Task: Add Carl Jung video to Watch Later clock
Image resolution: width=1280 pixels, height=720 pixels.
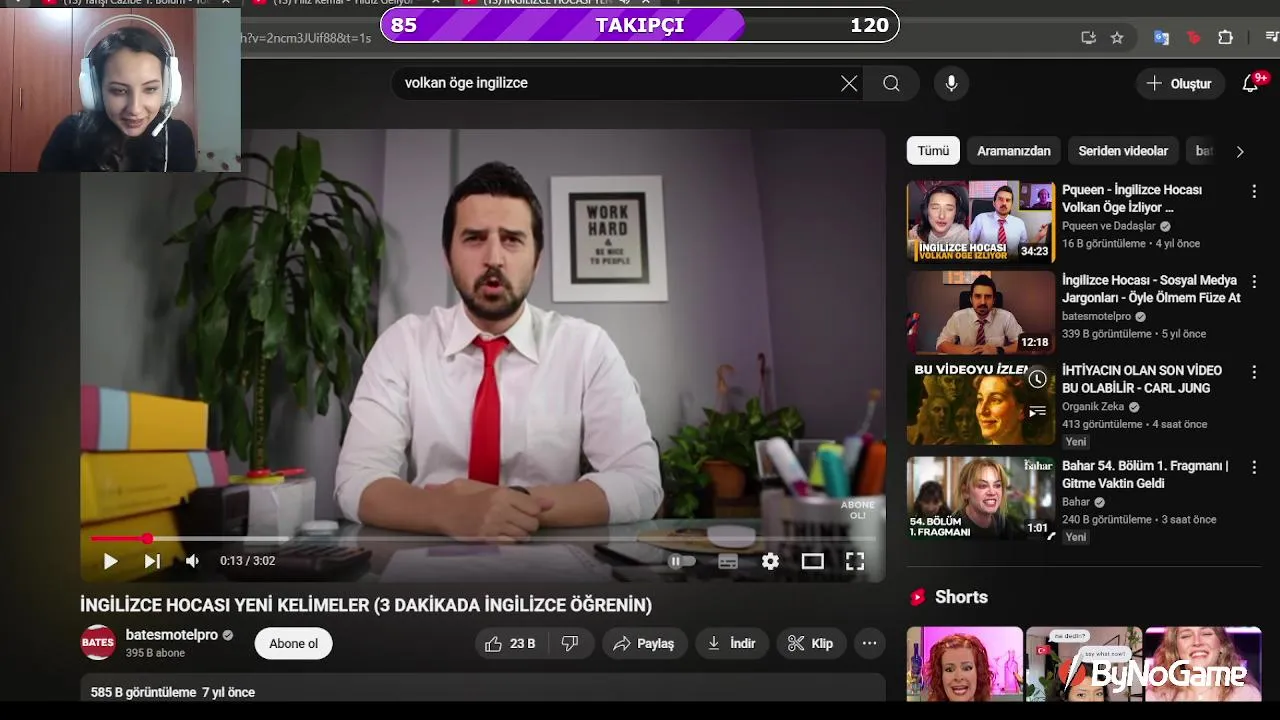Action: (x=1038, y=379)
